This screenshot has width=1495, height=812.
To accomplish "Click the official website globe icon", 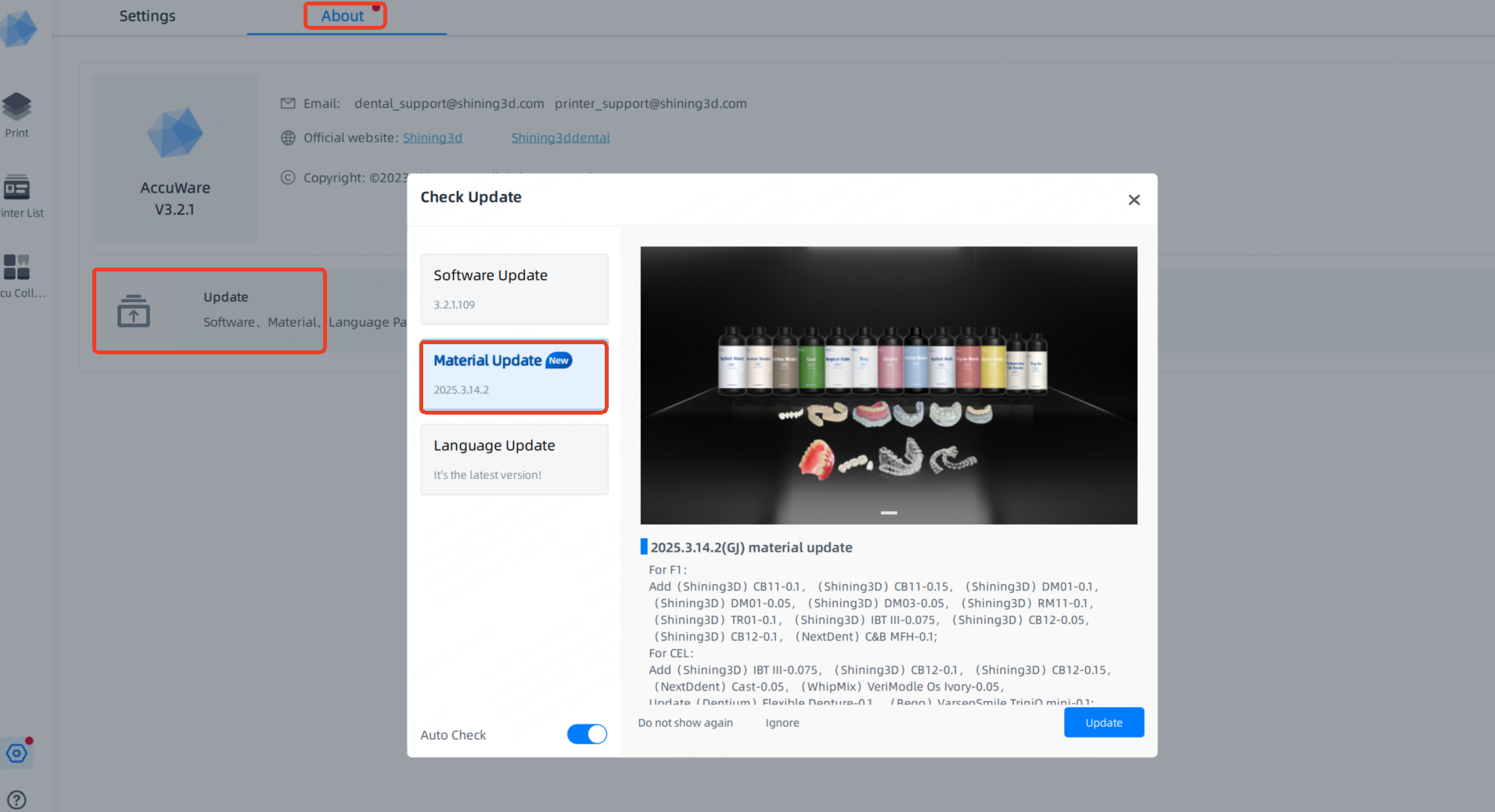I will pyautogui.click(x=288, y=138).
